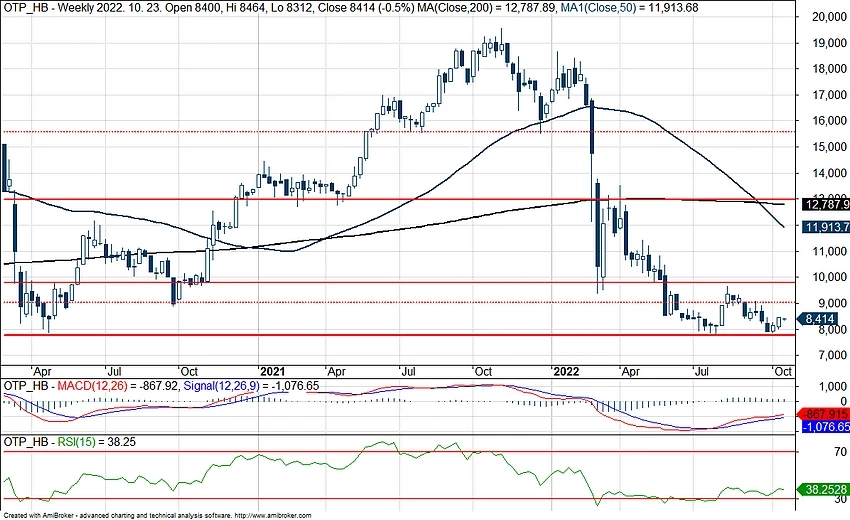Click the -867.915 MACD value label
Screen dimensions: 850x520
point(825,414)
